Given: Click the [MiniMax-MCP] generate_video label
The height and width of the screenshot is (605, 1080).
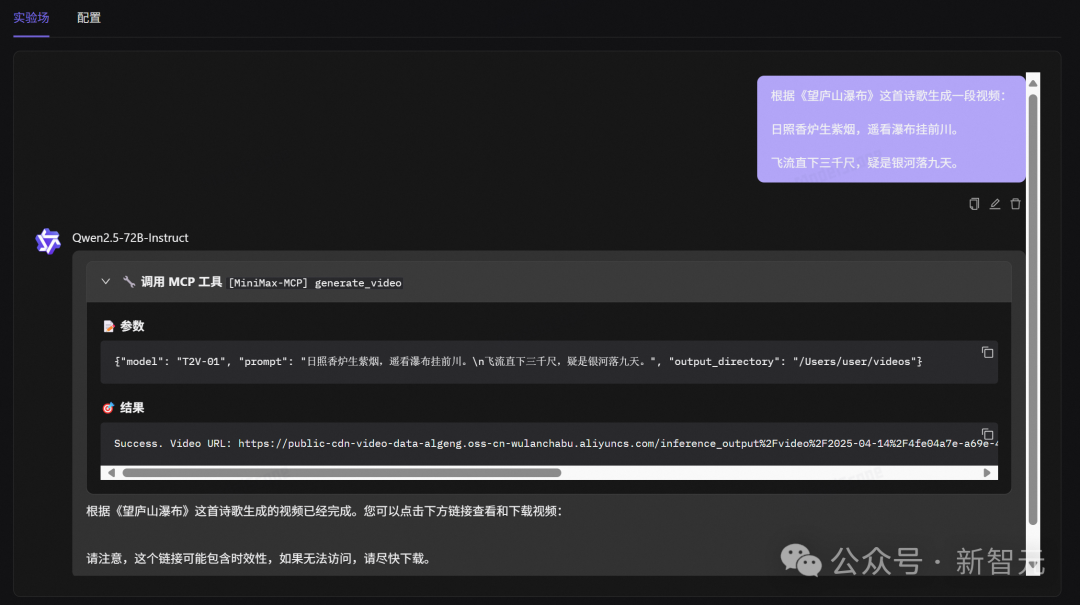Looking at the screenshot, I should [315, 283].
